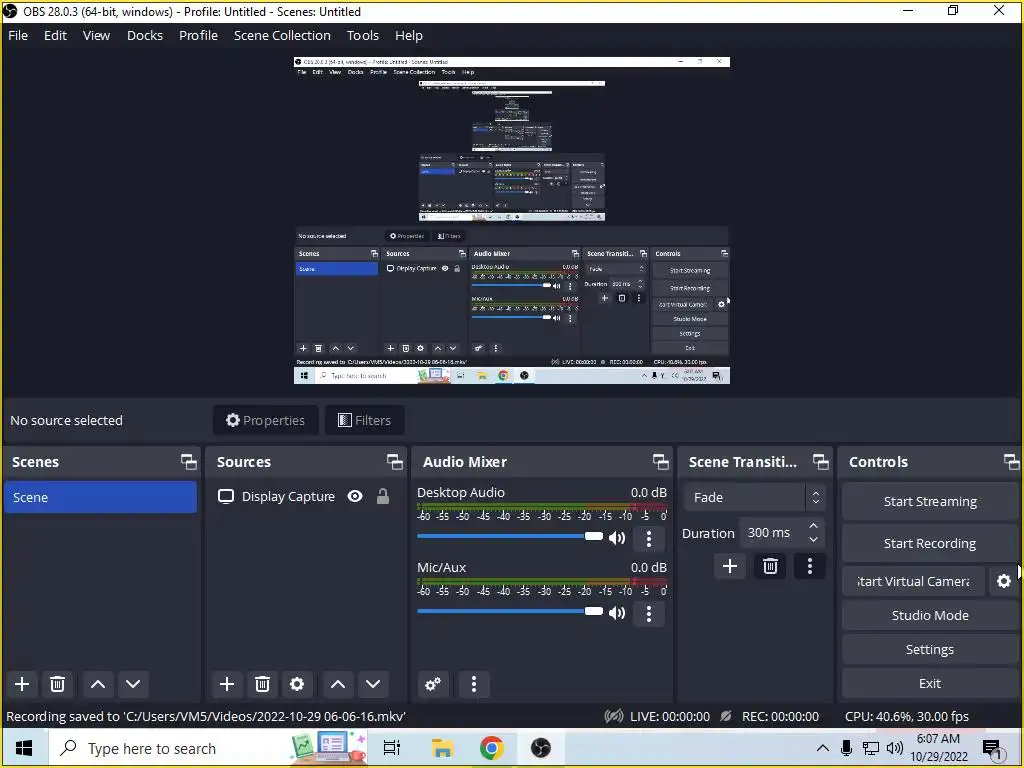Screen dimensions: 1024x768
Task: Open the Docks menu
Action: point(144,35)
